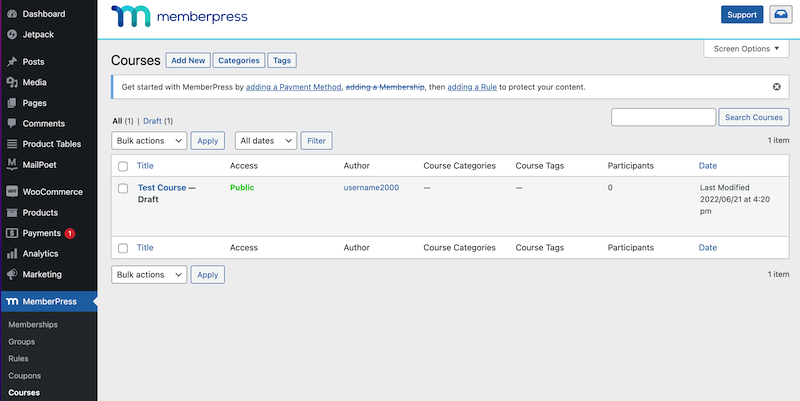This screenshot has width=800, height=401.
Task: Click the bottom Apply button
Action: (208, 274)
